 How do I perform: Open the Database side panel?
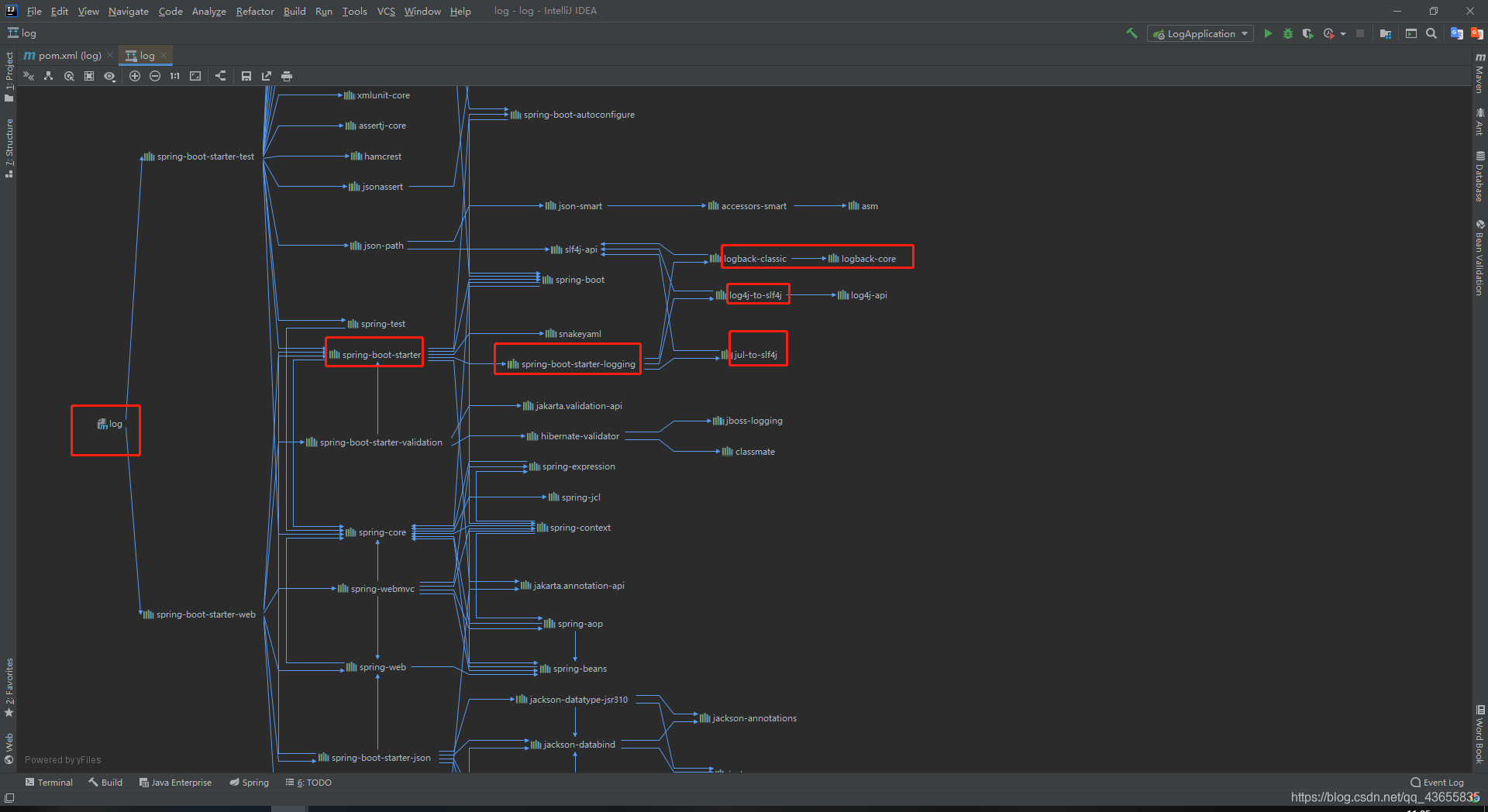1479,177
